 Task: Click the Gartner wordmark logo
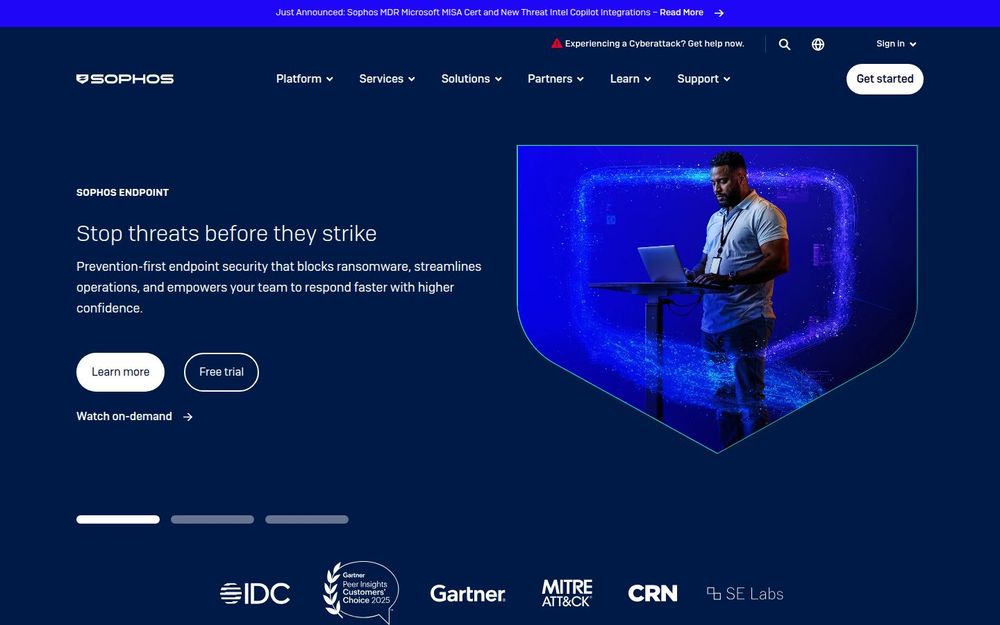(x=467, y=594)
